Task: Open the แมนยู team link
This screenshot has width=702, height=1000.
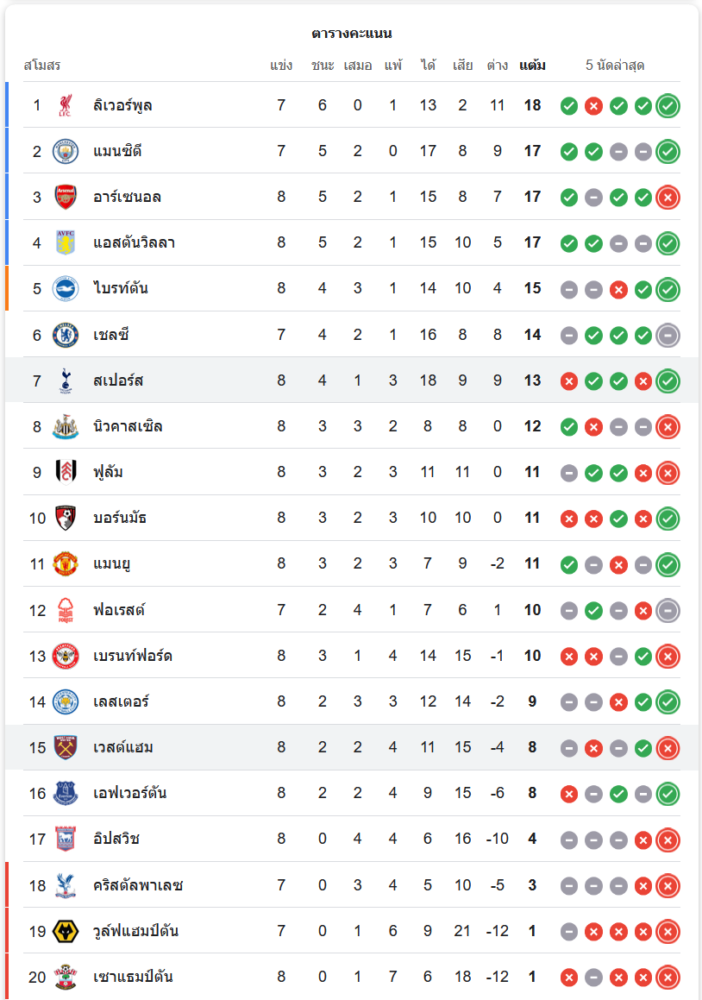Action: 112,565
